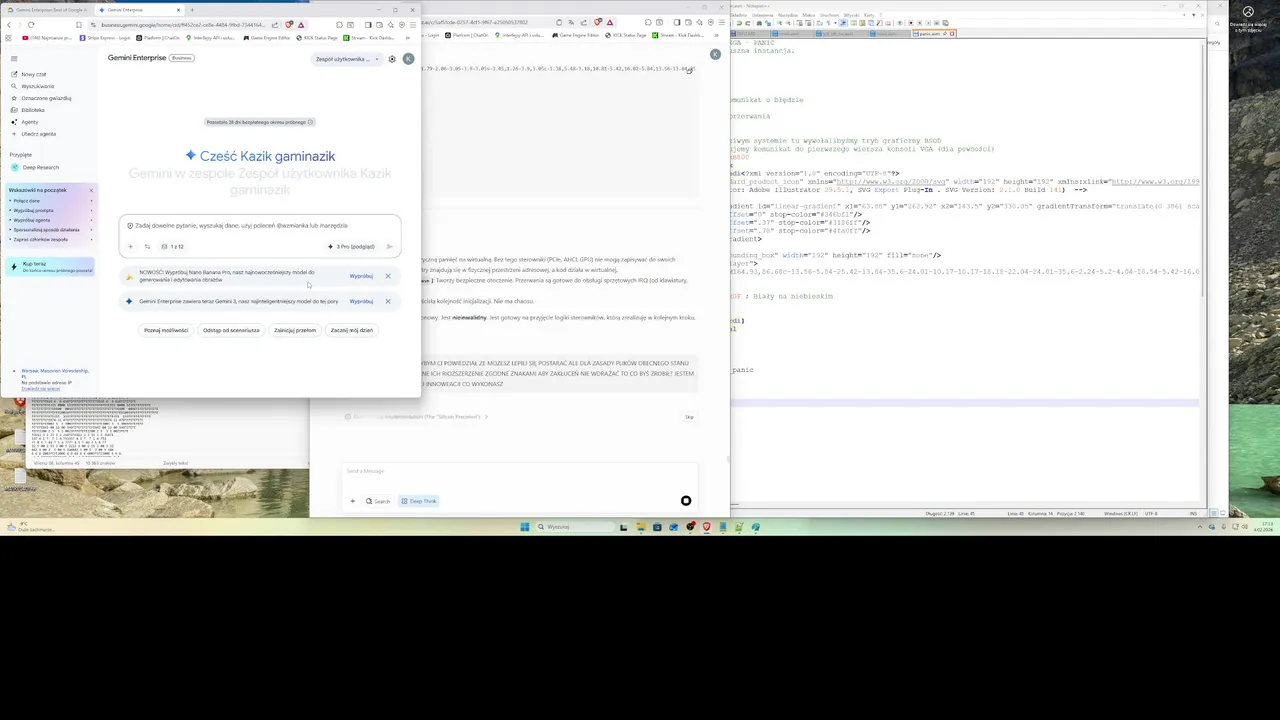Open the Game Engine Editor bookmark in front browser
This screenshot has width=1280, height=720.
(267, 38)
